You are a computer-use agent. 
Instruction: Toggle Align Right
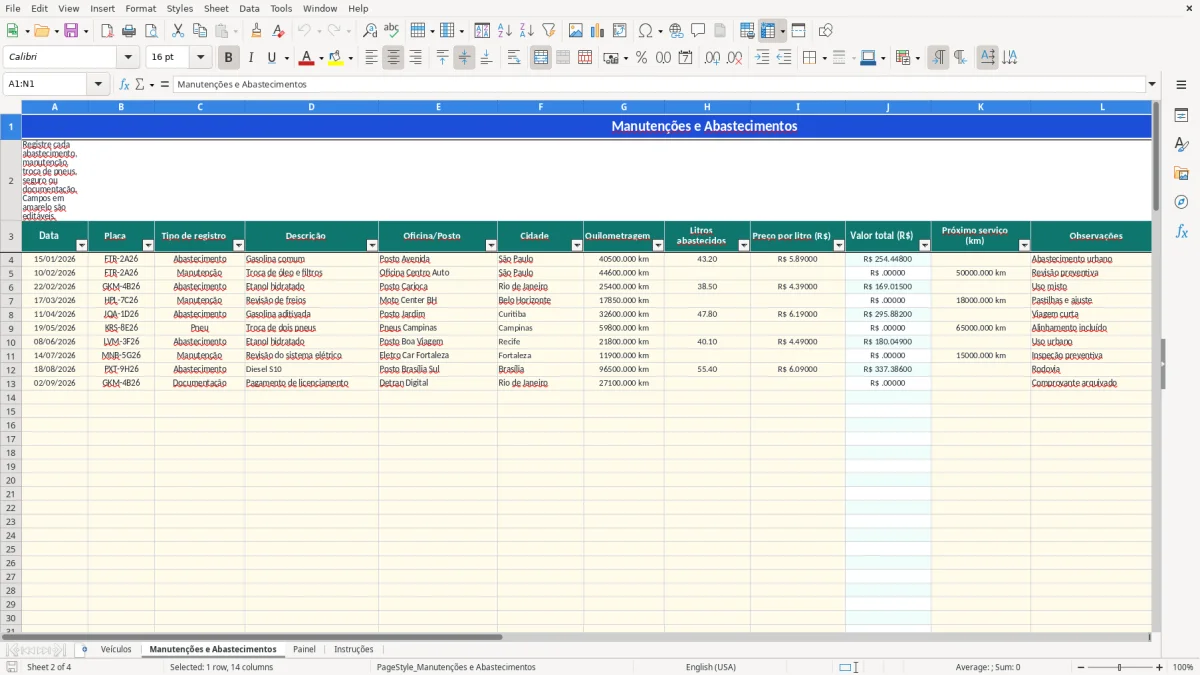(415, 58)
